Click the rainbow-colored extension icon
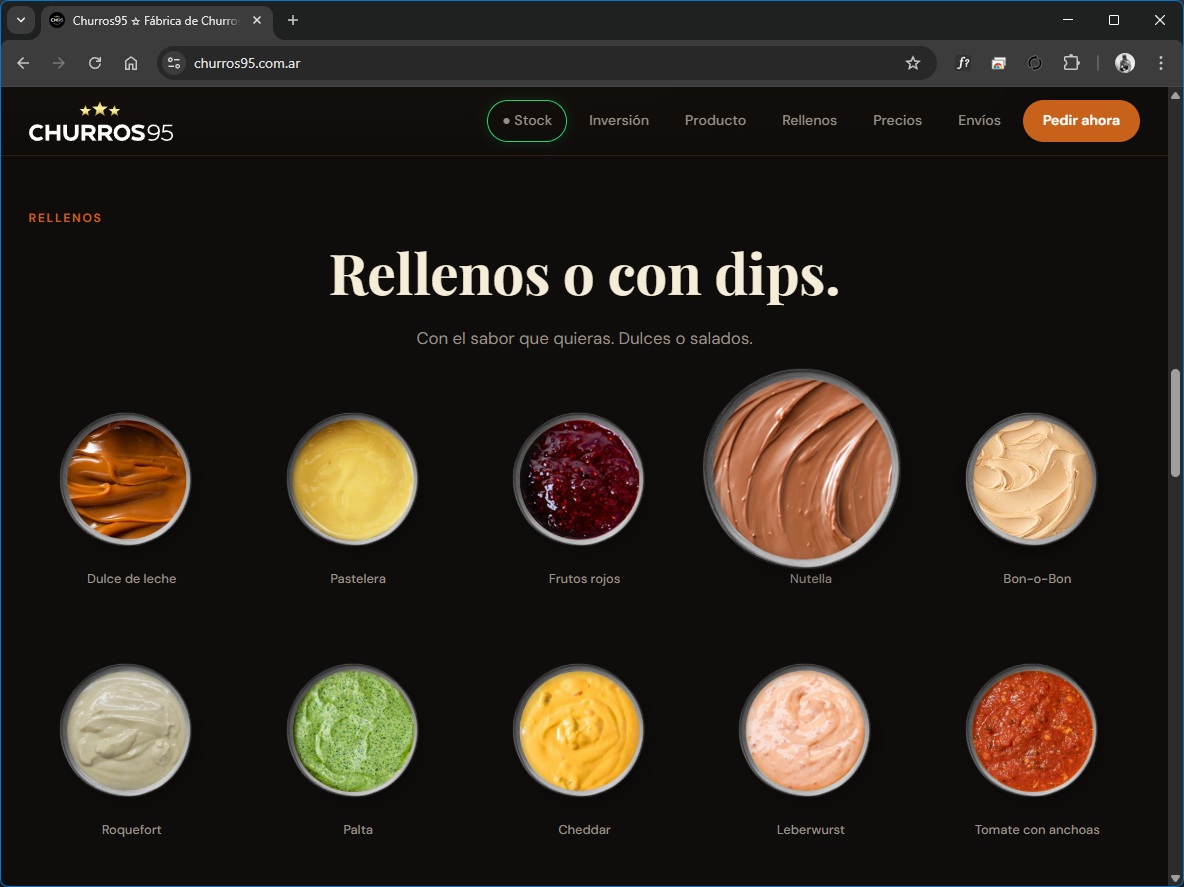This screenshot has width=1184, height=887. [x=999, y=63]
